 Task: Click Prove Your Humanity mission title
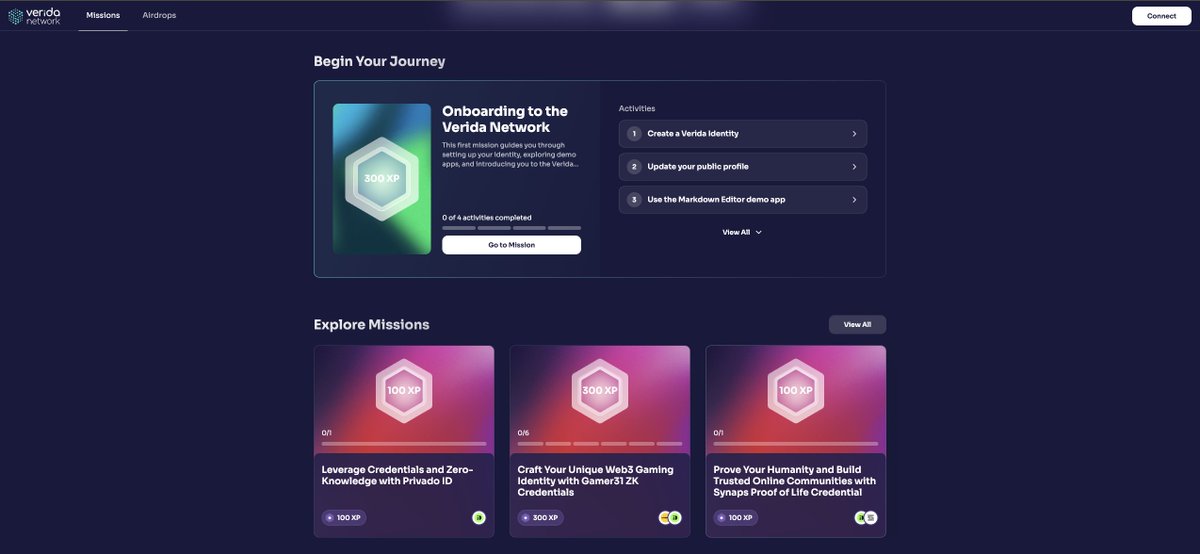point(795,481)
